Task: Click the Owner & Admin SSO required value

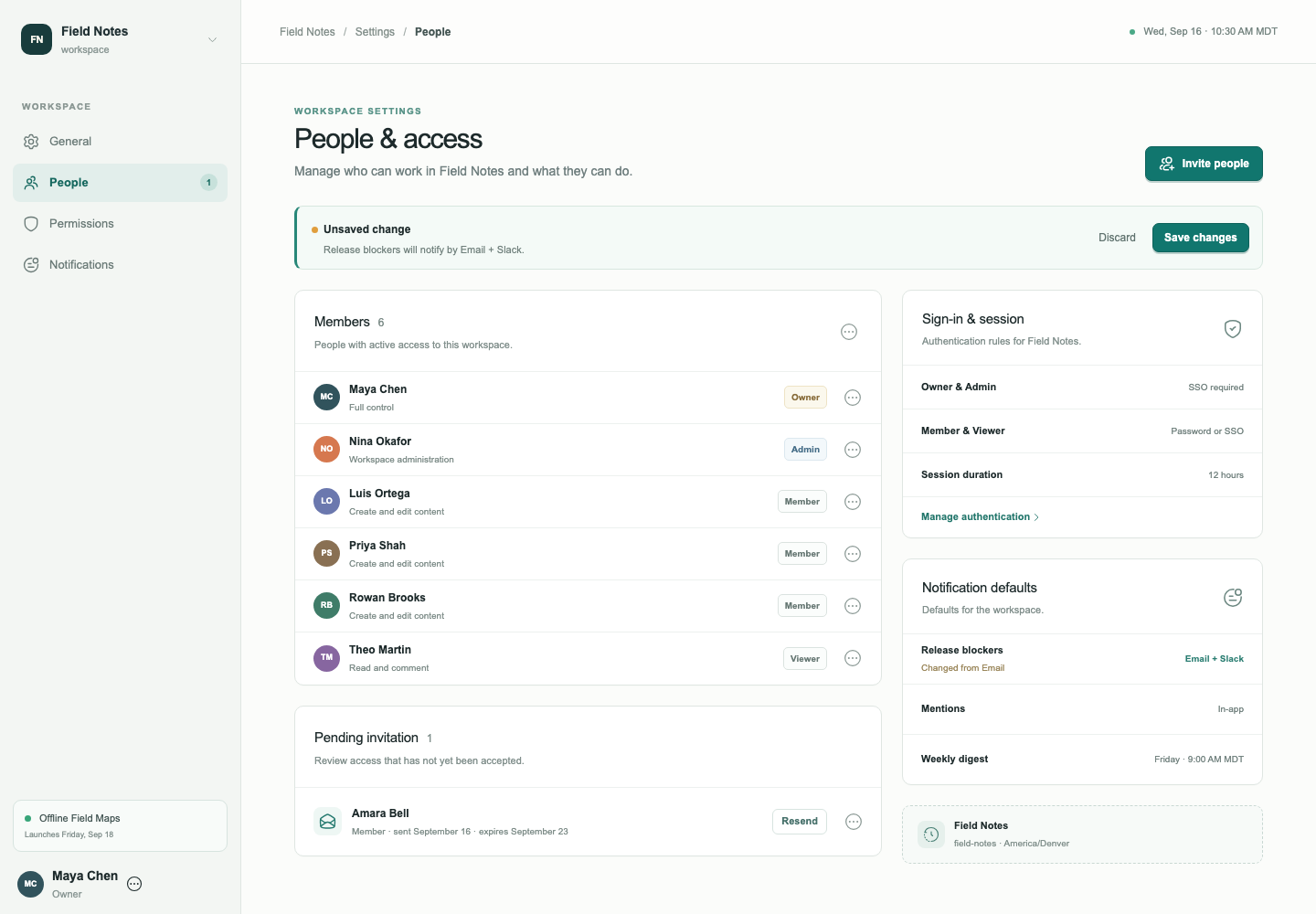Action: pos(1215,388)
